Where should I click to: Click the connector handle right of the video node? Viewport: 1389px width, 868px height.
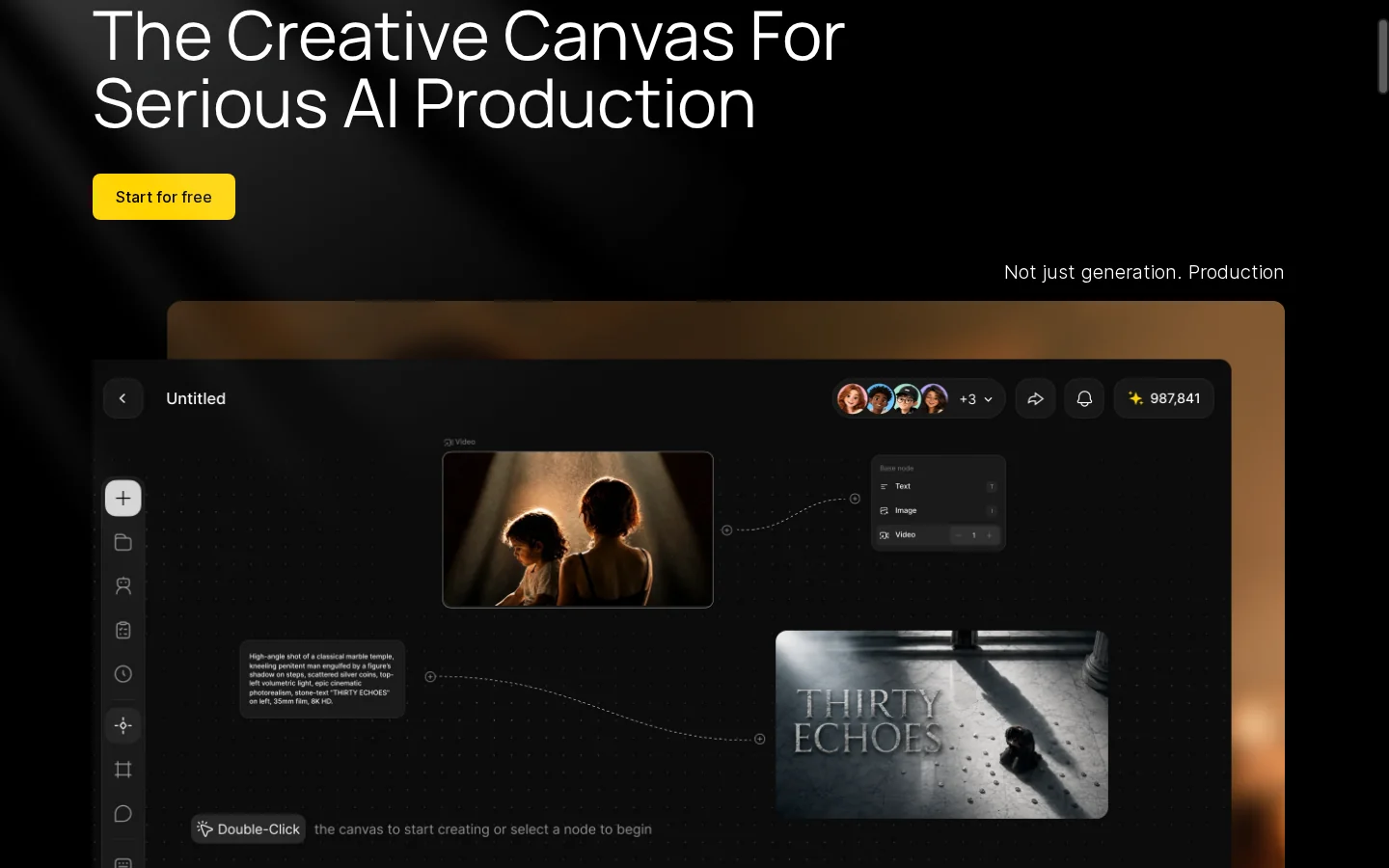tap(727, 529)
